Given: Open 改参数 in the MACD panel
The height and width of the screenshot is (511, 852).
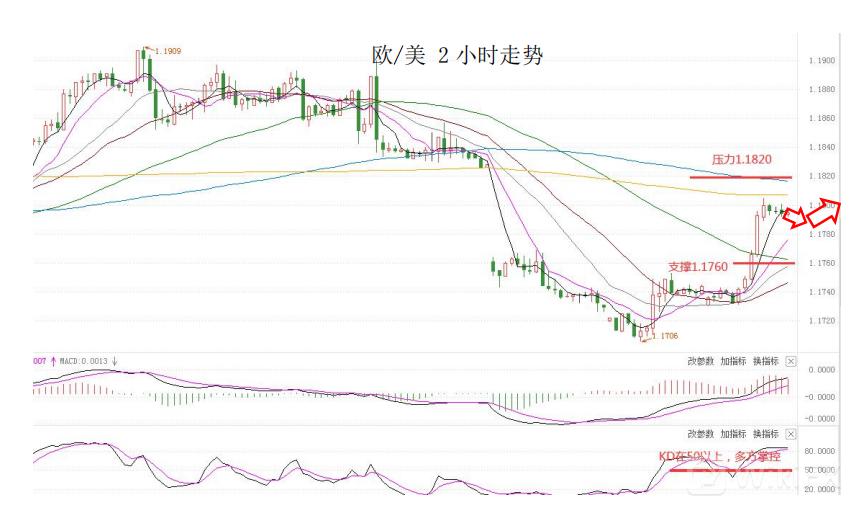Looking at the screenshot, I should tap(700, 361).
